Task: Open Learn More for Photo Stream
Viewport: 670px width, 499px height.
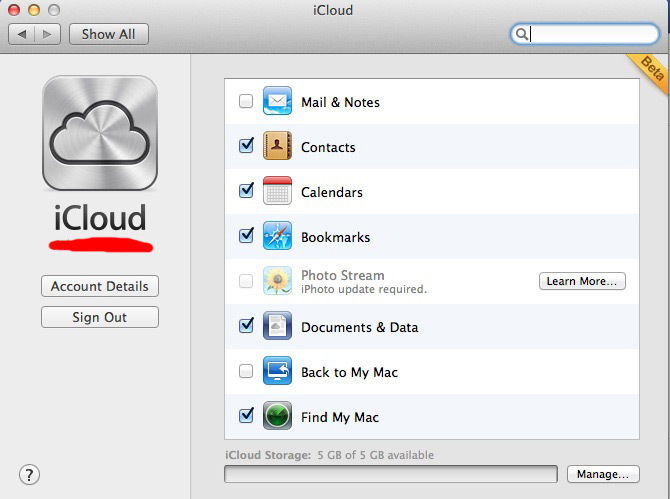Action: 582,281
